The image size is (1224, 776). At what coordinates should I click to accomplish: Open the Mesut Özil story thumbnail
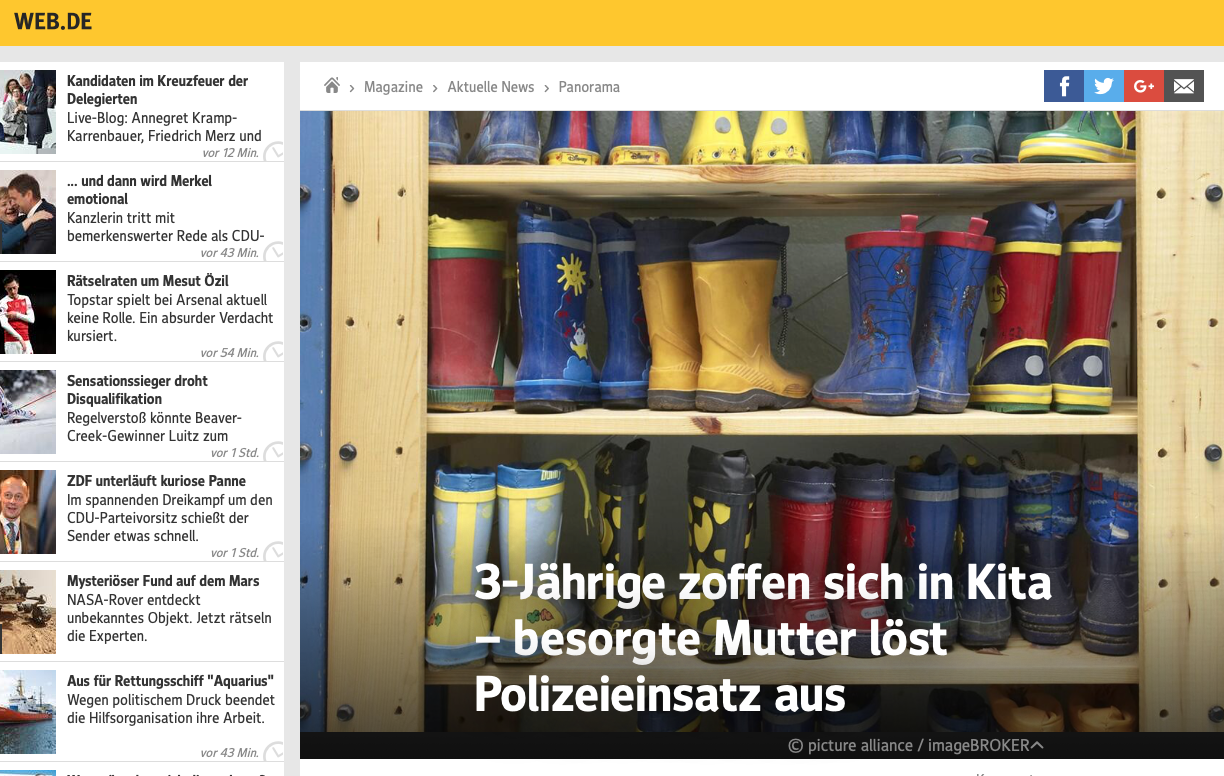point(28,312)
